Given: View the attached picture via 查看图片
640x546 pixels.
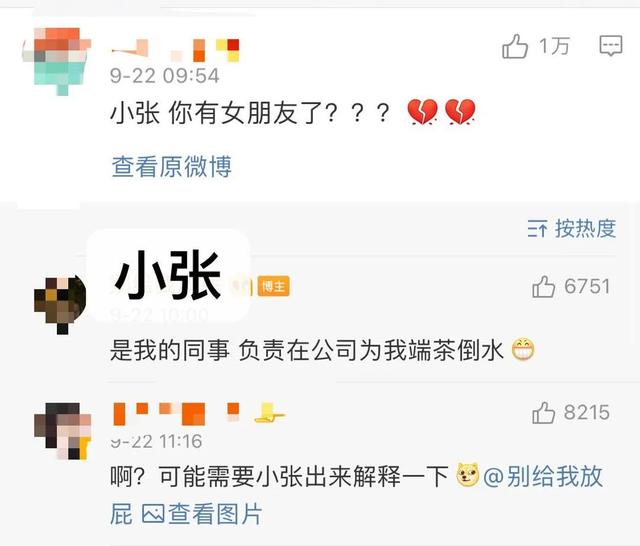Looking at the screenshot, I should pyautogui.click(x=215, y=513).
